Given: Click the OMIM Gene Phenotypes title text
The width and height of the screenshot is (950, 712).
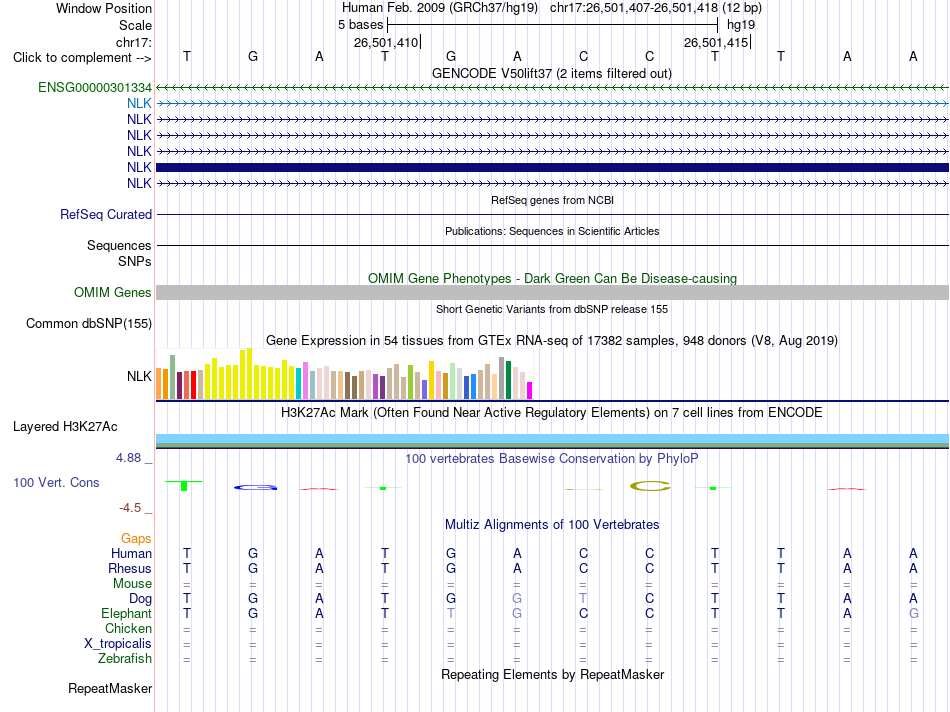Looking at the screenshot, I should tap(553, 278).
